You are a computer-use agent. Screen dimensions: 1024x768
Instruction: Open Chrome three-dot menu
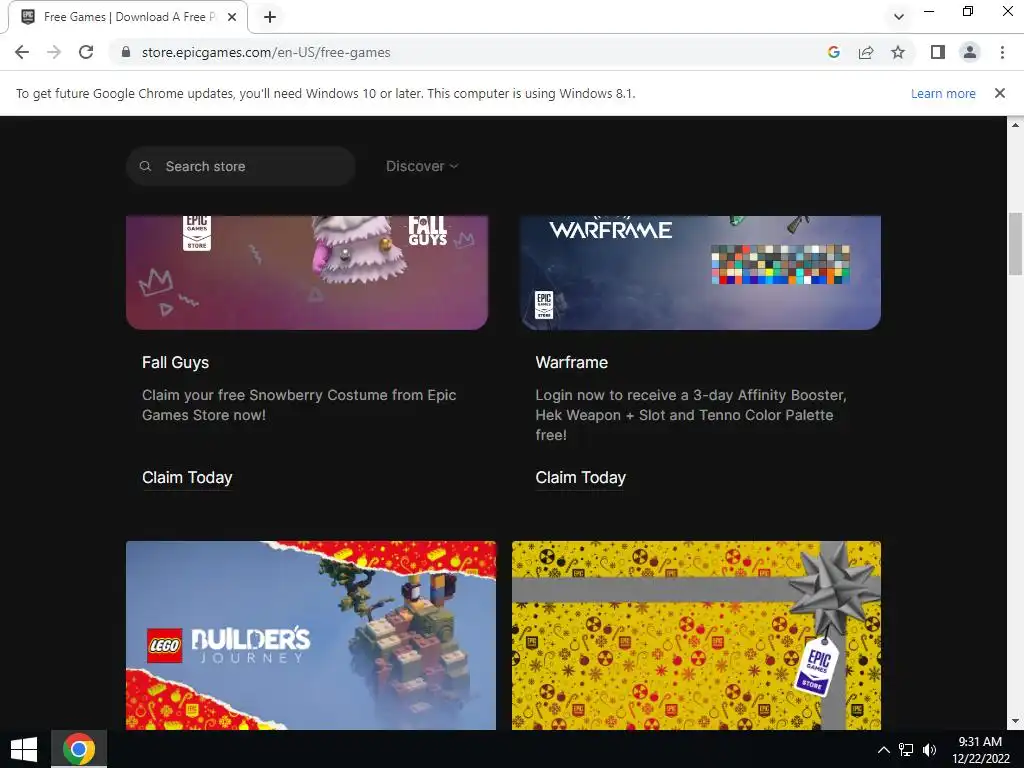click(x=1002, y=52)
